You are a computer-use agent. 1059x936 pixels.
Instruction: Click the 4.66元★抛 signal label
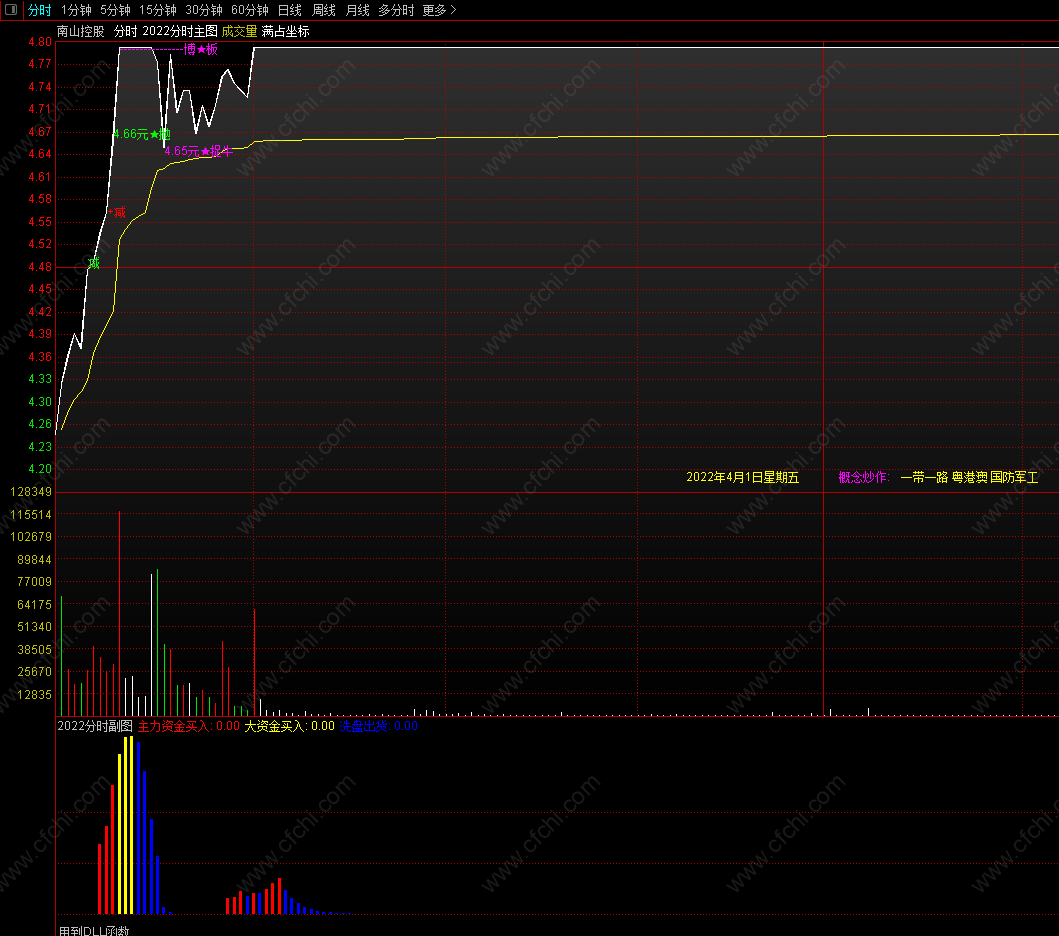tap(142, 134)
